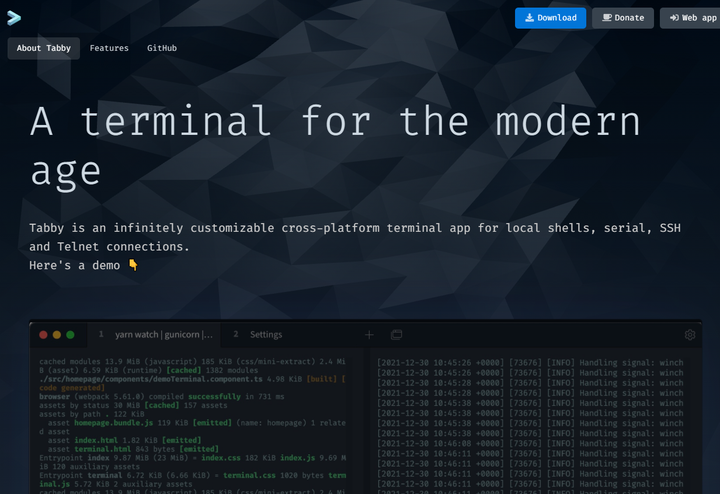Viewport: 720px width, 494px height.
Task: Add a new tab with plus icon
Action: pyautogui.click(x=369, y=335)
